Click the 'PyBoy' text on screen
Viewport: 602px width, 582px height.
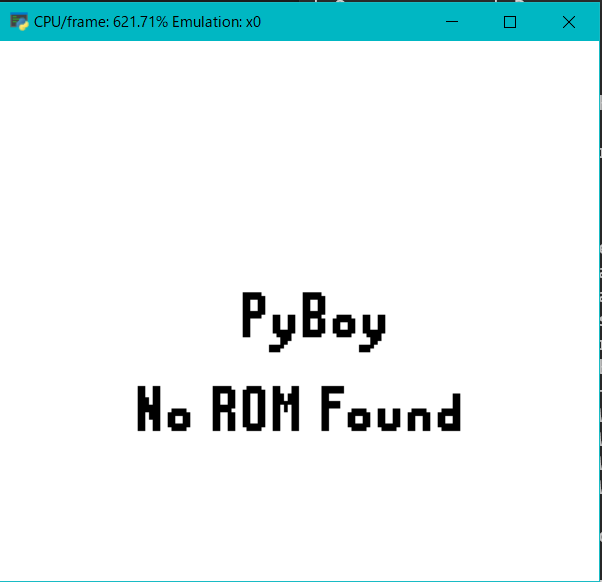tap(314, 322)
